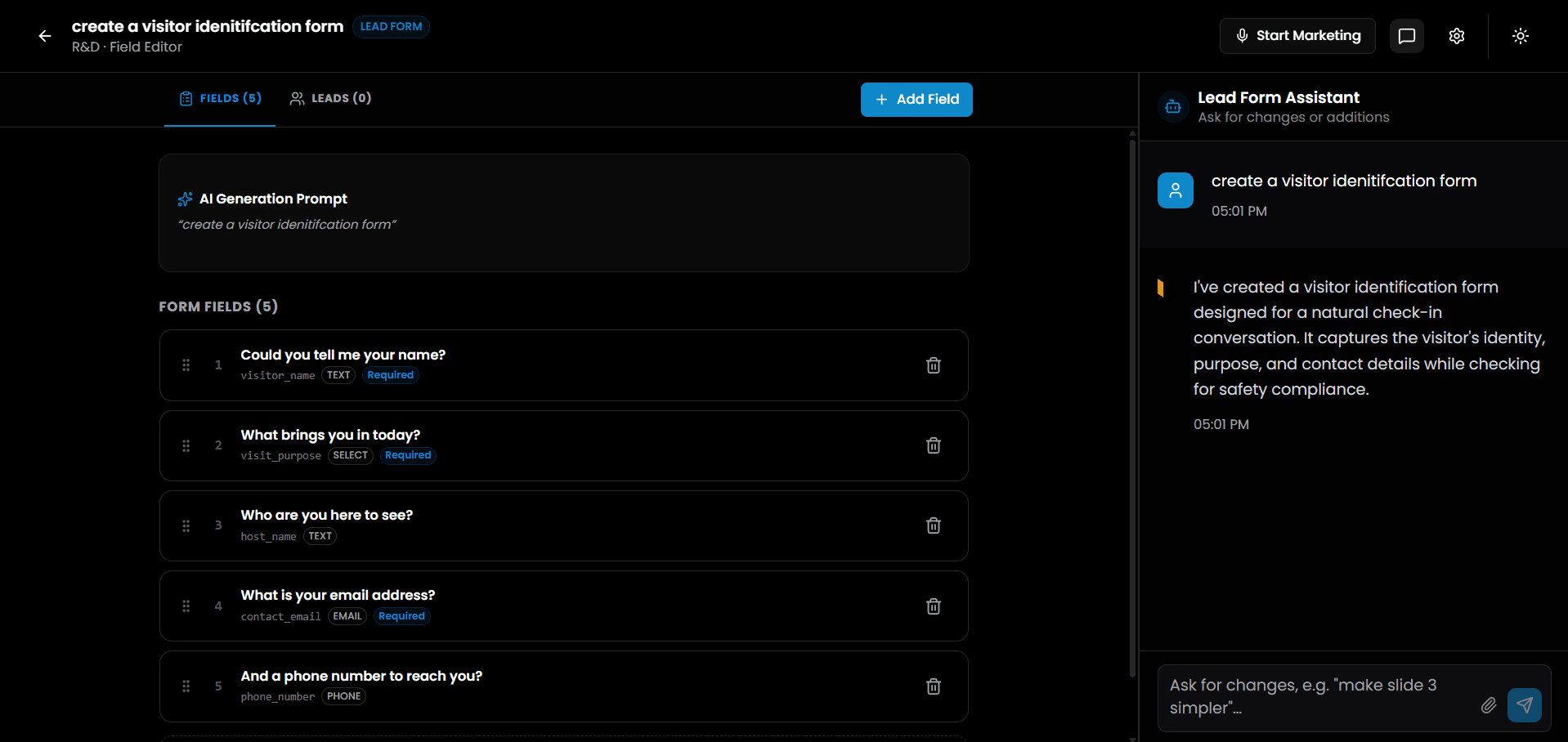The width and height of the screenshot is (1568, 742).
Task: Click the SELECT type tag on visit_purpose
Action: tap(351, 455)
